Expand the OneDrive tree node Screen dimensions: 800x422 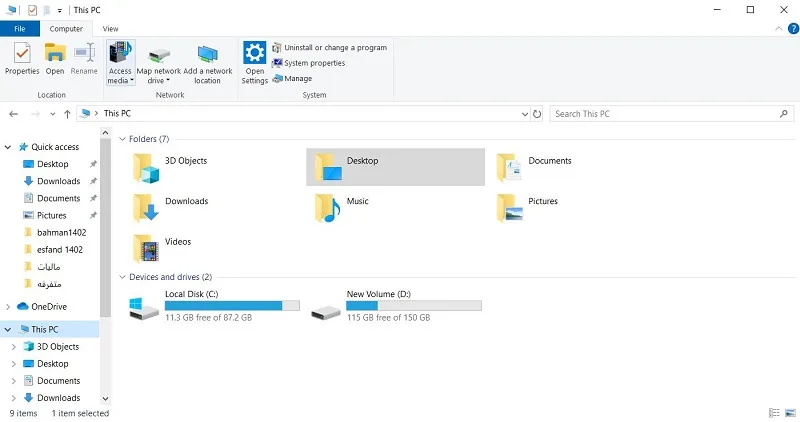8,307
